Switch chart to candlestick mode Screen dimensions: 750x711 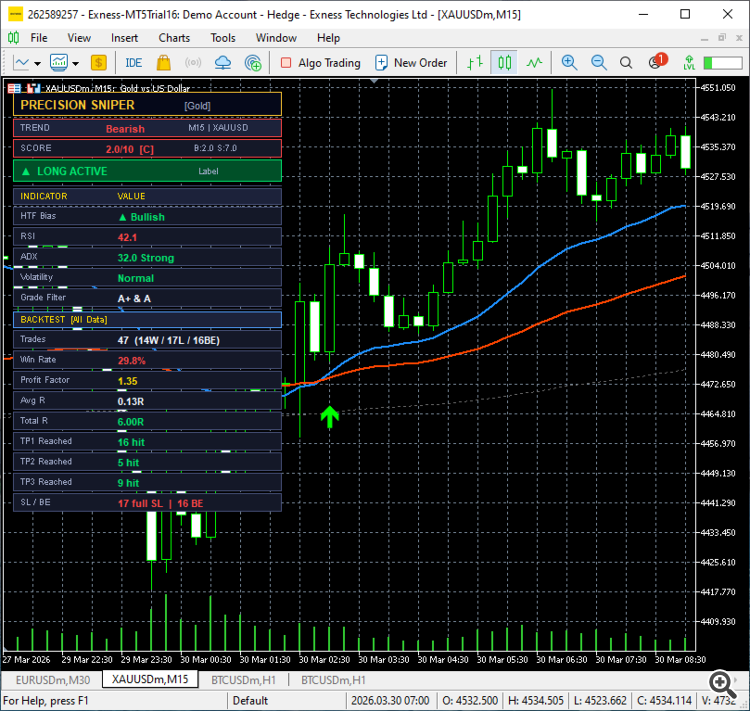click(504, 63)
